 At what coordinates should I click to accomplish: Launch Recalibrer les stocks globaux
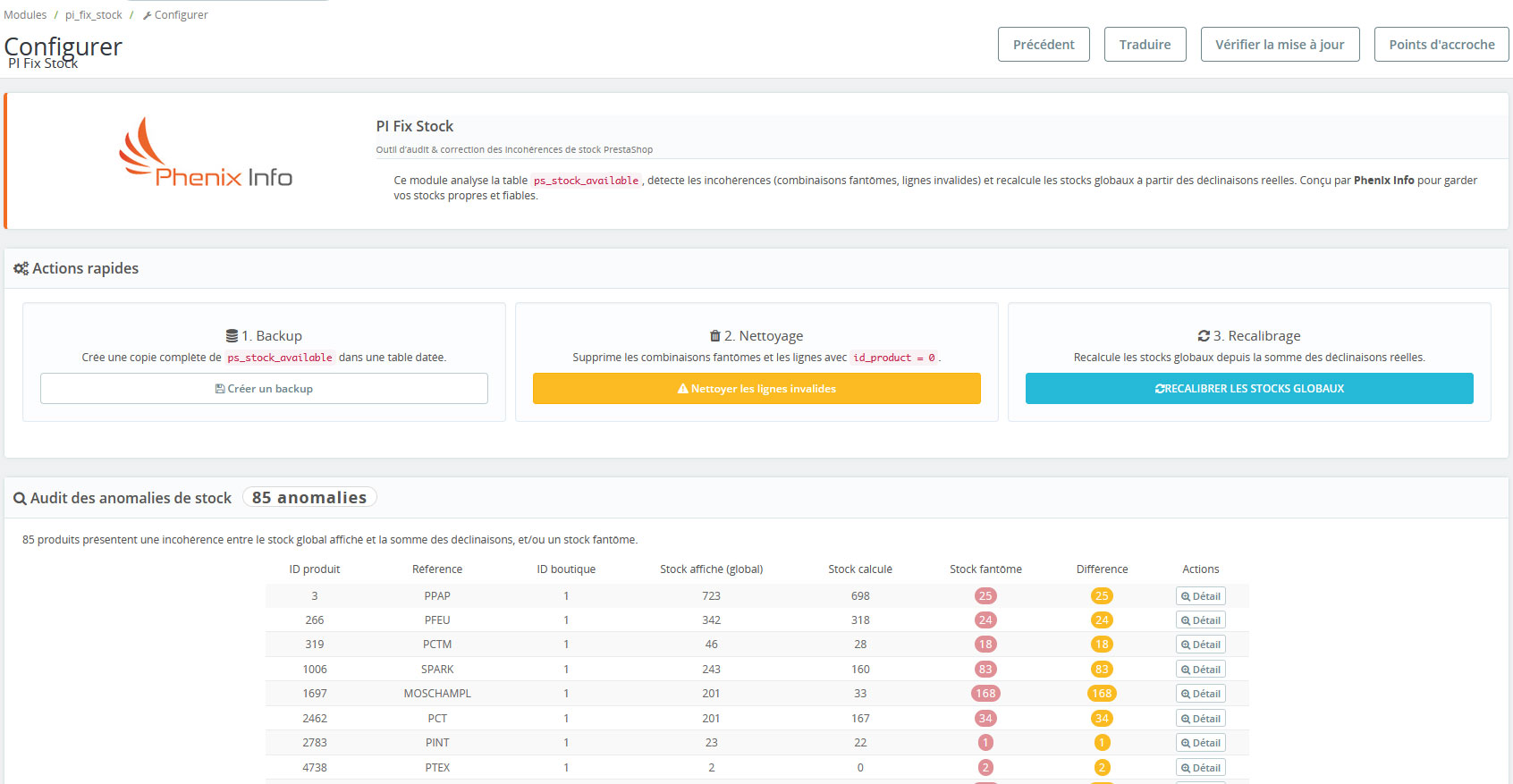[1248, 389]
